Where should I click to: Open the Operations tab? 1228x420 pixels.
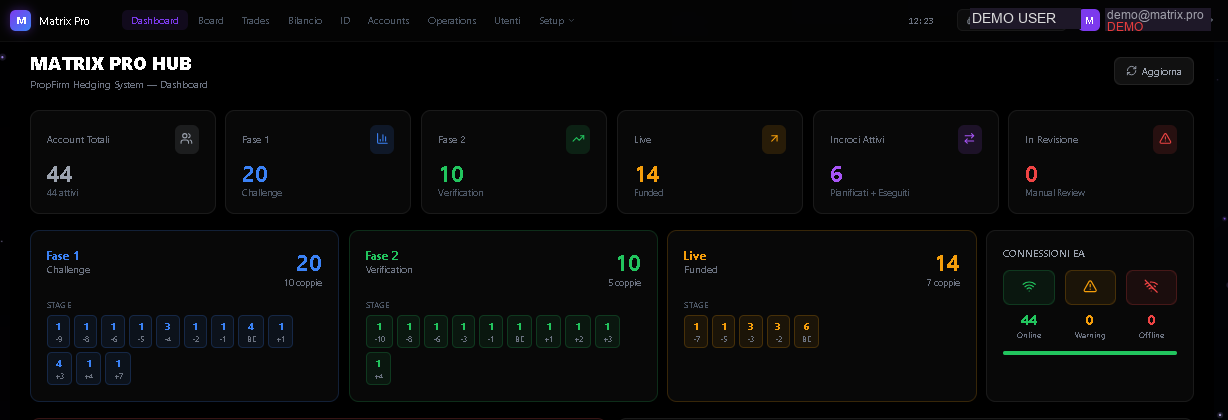[452, 20]
